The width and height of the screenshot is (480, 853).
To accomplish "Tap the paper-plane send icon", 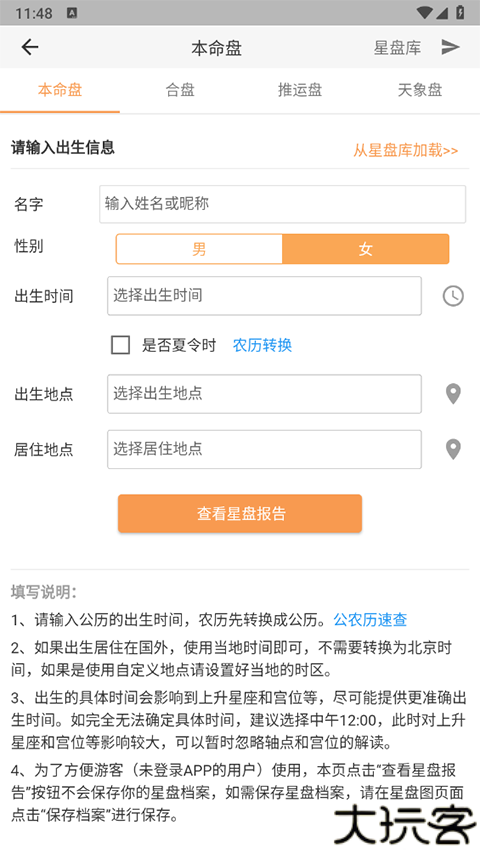I will click(x=450, y=47).
